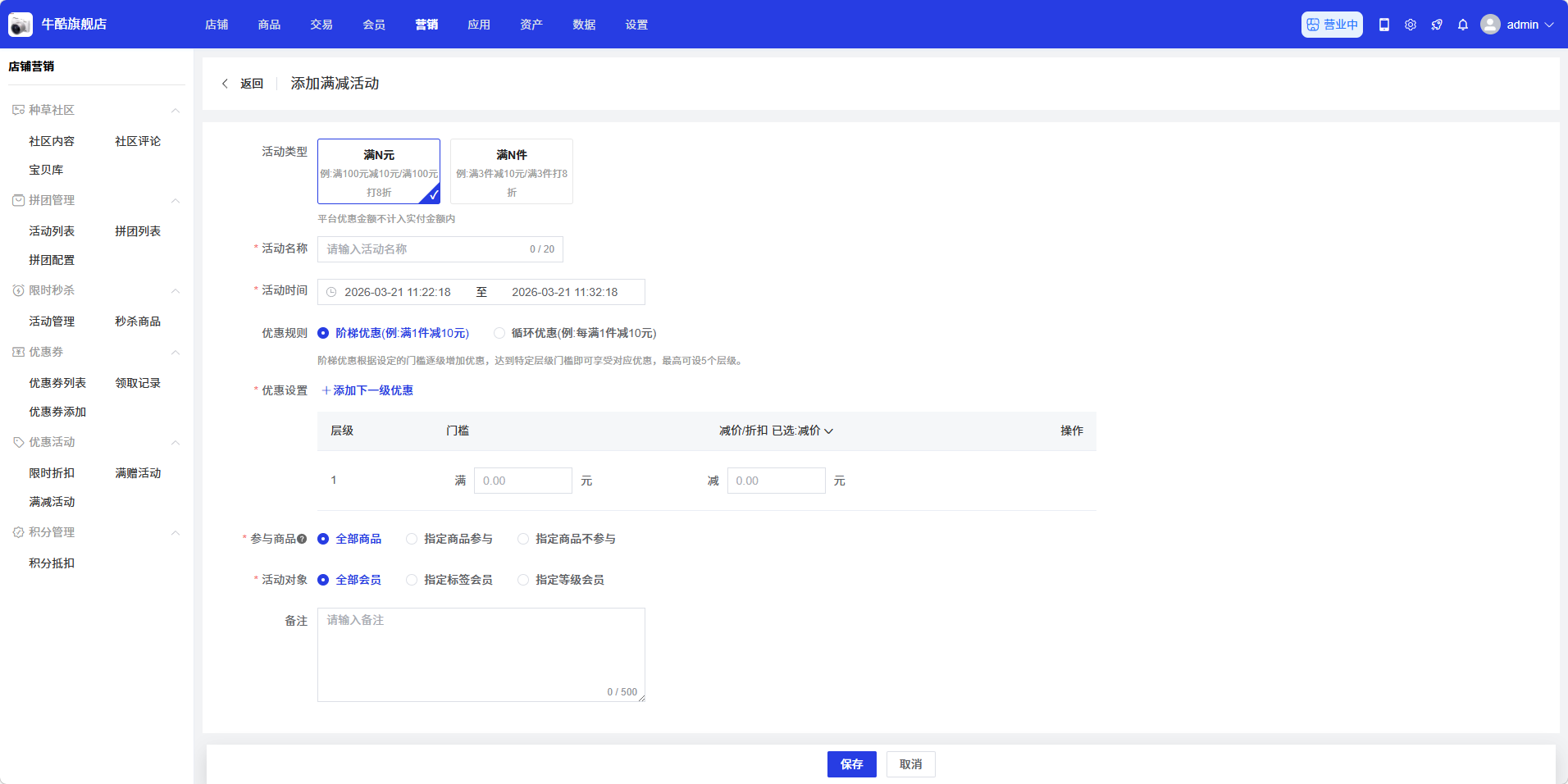Open the 交易 top menu
1568x784 pixels.
tap(321, 25)
